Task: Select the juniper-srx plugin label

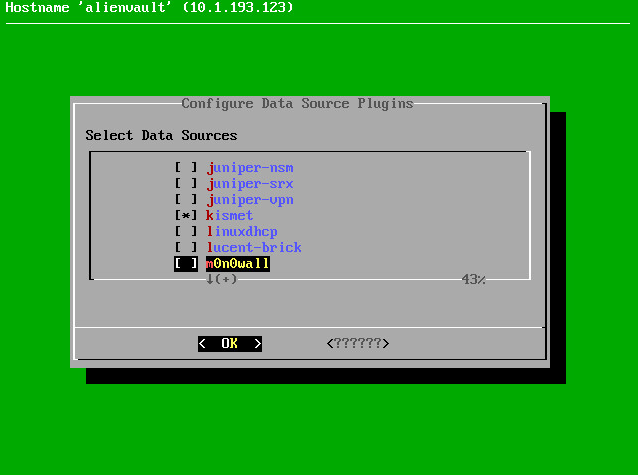Action: pyautogui.click(x=250, y=184)
